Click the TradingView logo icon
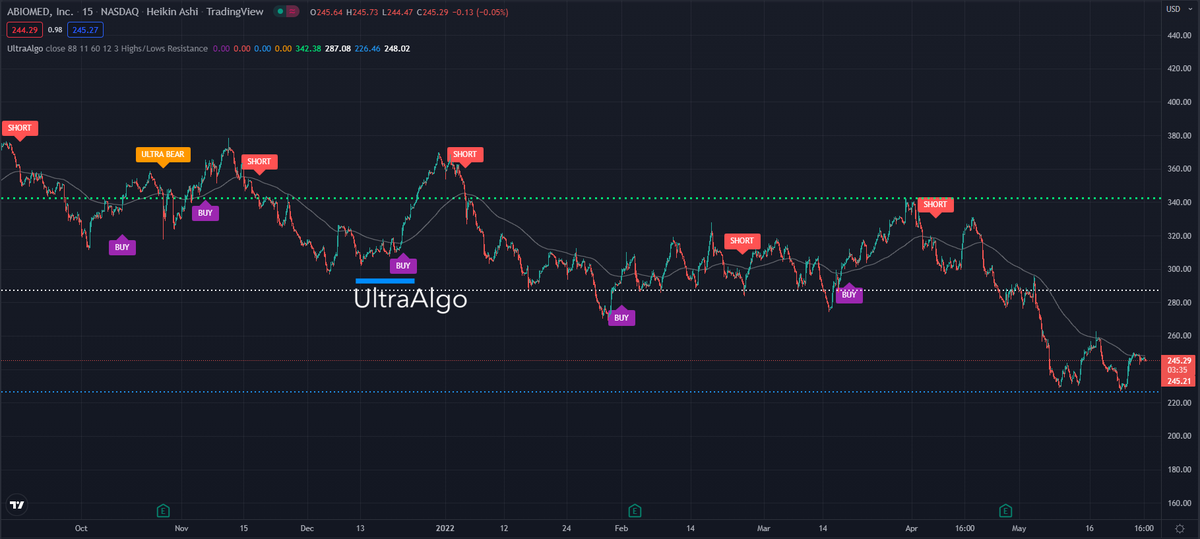1200x539 pixels. 16,506
